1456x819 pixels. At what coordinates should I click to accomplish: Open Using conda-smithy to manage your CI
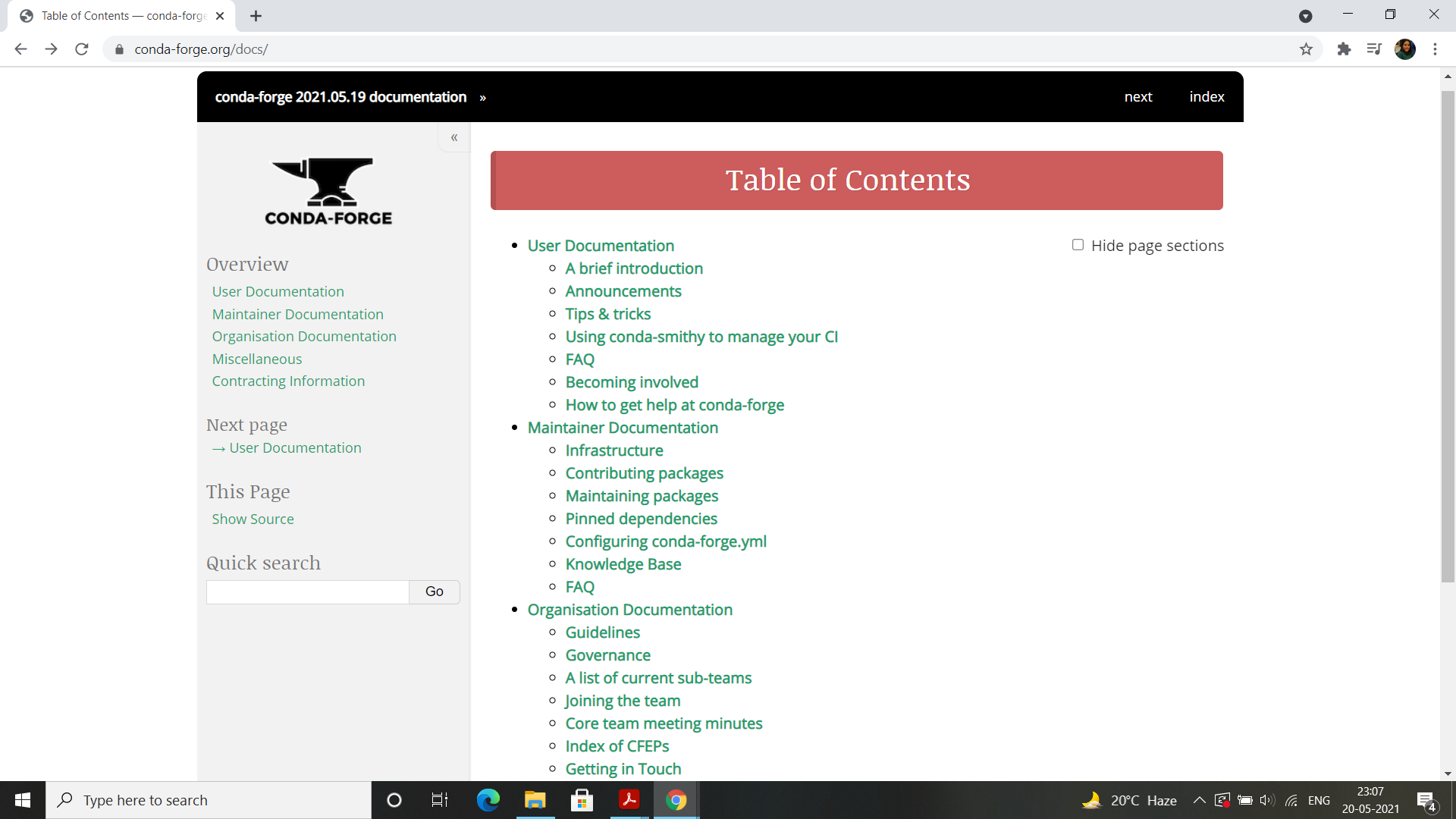[701, 337]
